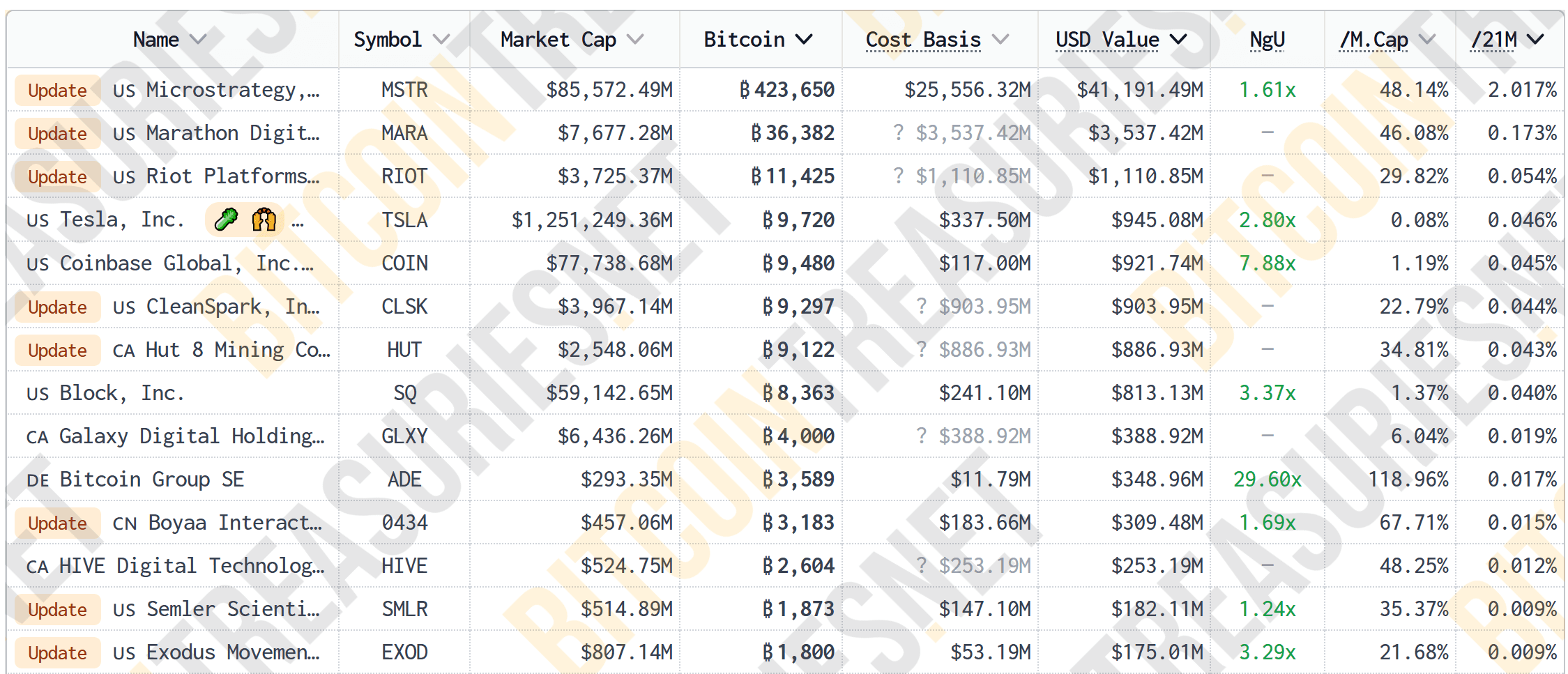Click Update button for Semler Scientific row
The image size is (1568, 674).
pos(57,610)
